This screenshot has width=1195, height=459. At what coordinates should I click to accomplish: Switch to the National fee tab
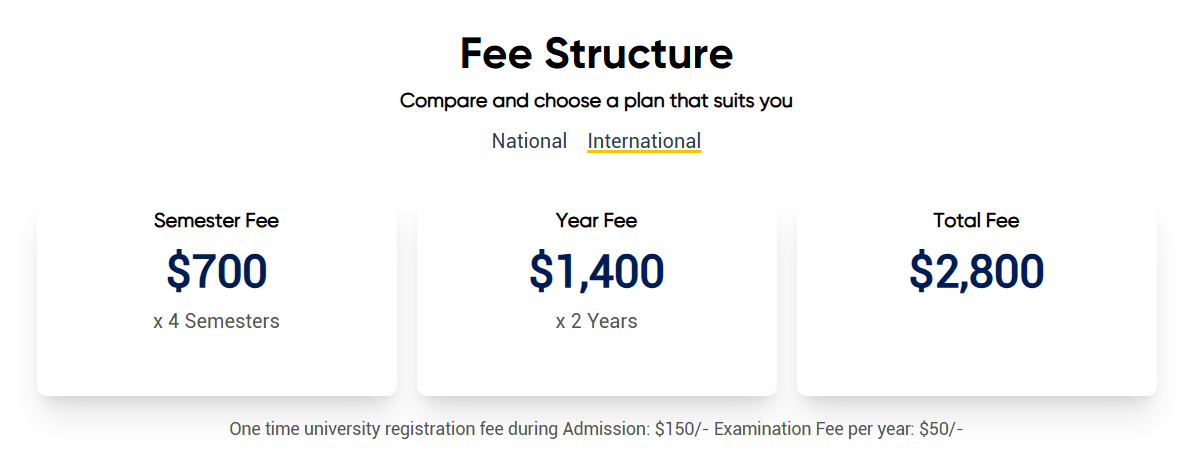[x=529, y=141]
